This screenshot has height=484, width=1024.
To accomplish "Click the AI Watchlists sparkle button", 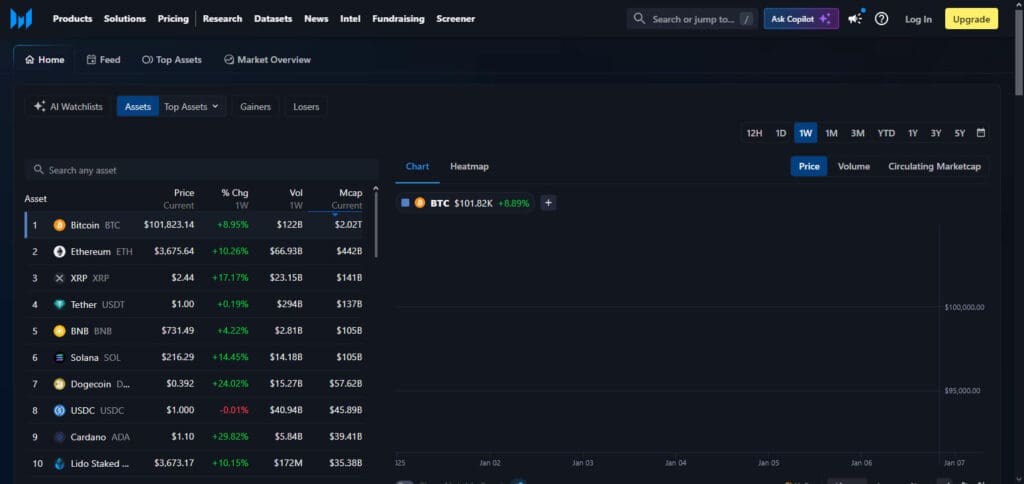I will point(68,106).
